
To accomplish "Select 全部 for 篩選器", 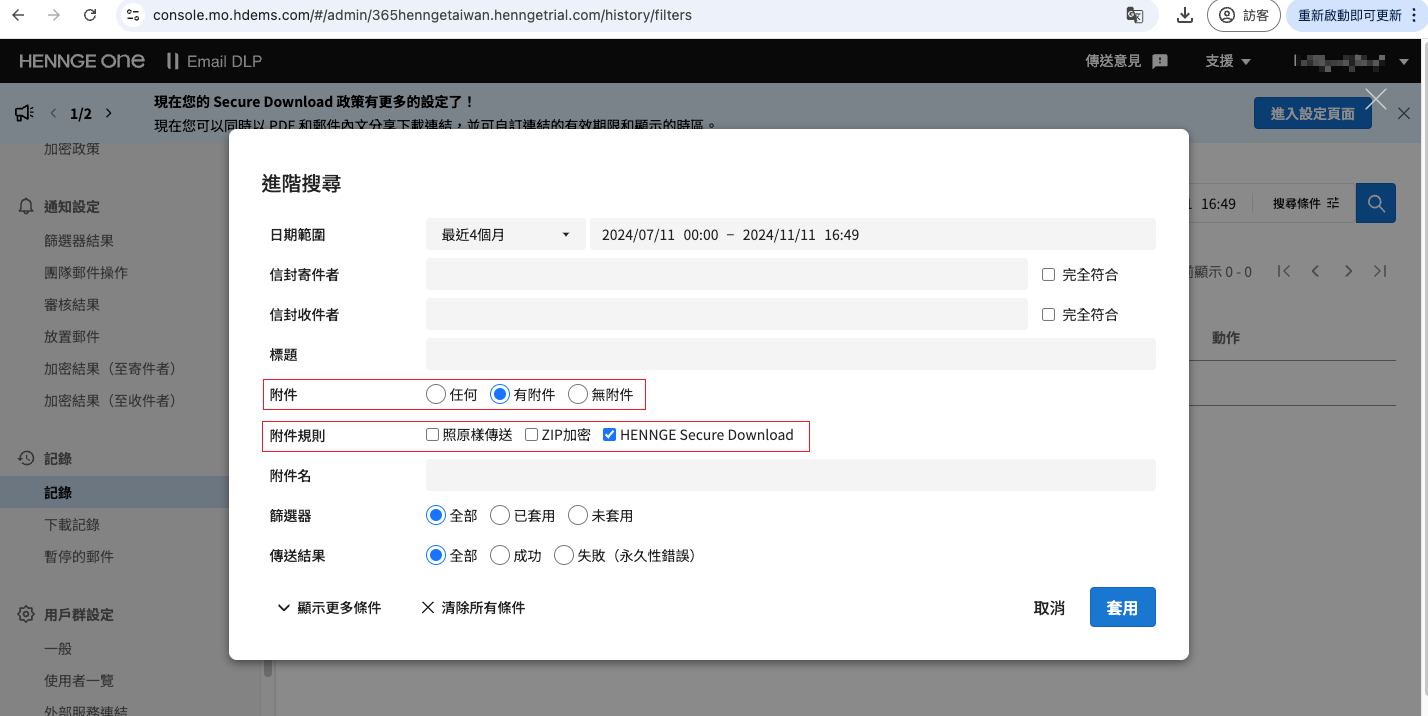I will pyautogui.click(x=436, y=515).
